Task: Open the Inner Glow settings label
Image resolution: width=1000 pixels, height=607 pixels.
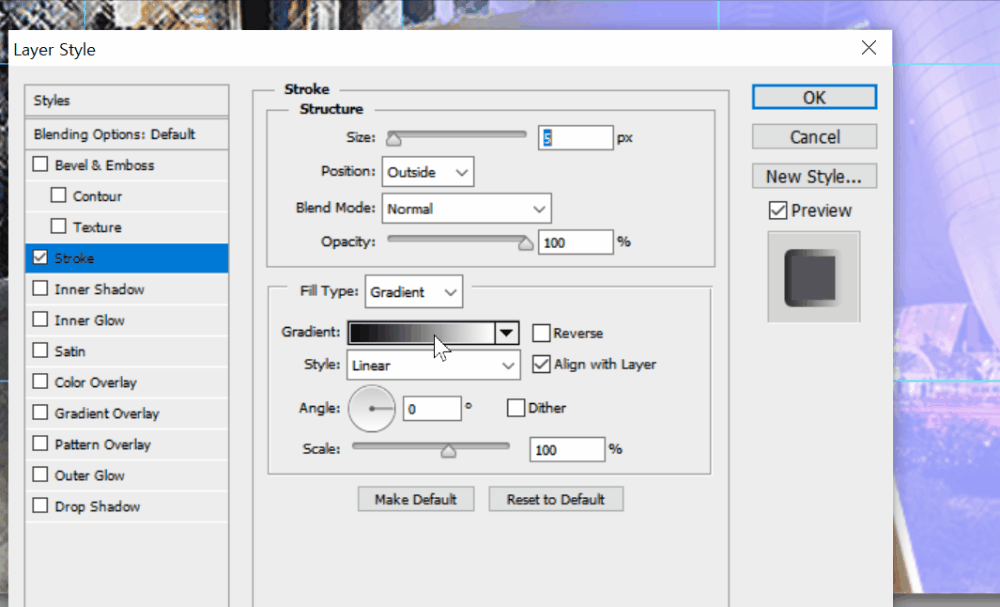Action: pos(90,320)
